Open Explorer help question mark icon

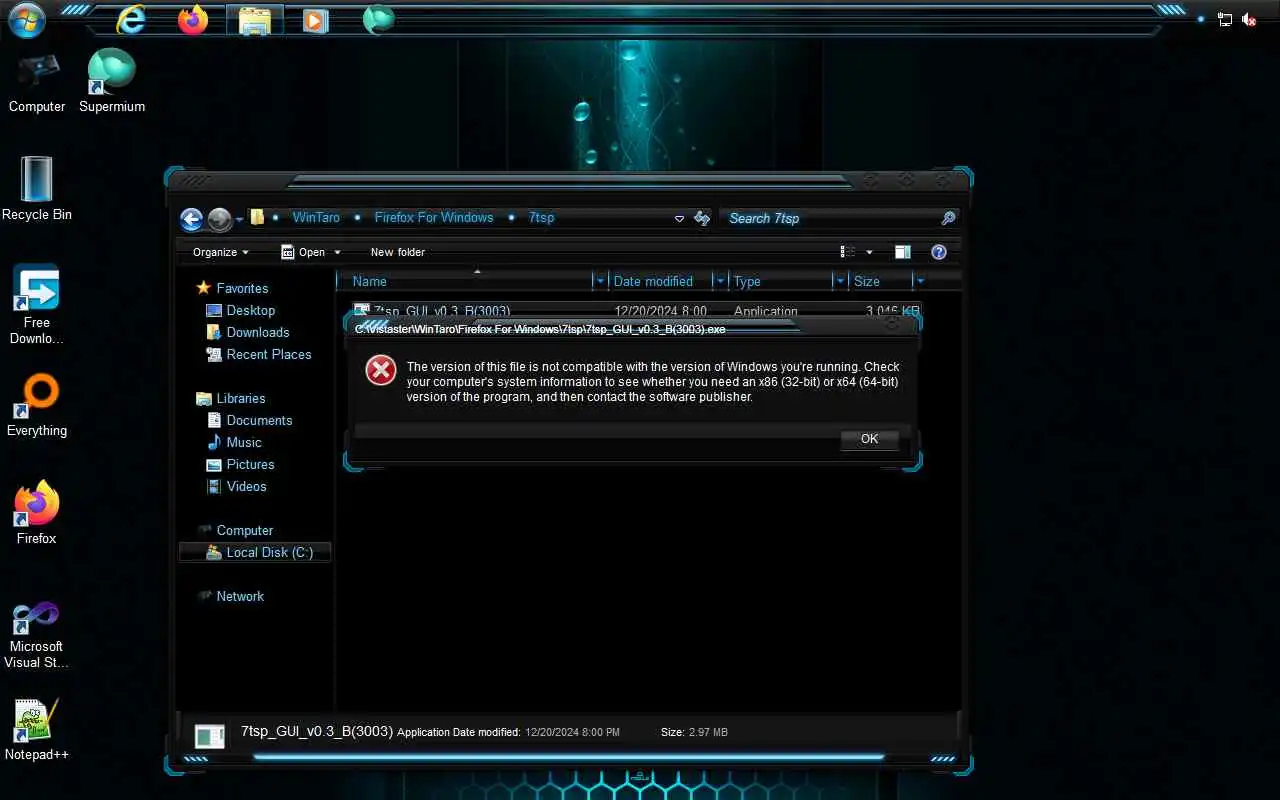click(x=939, y=252)
